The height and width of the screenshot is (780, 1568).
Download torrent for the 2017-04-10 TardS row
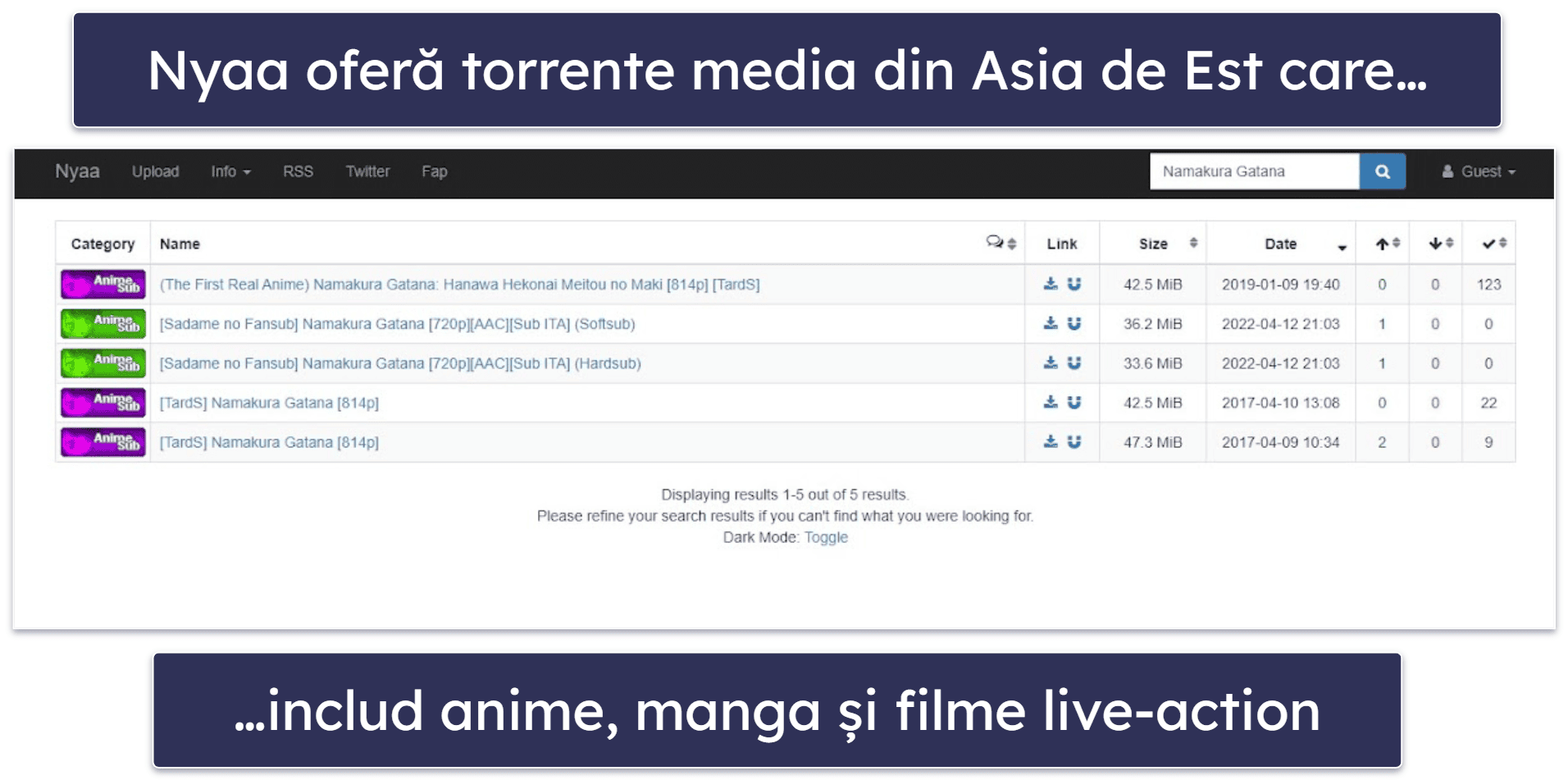tap(1051, 402)
